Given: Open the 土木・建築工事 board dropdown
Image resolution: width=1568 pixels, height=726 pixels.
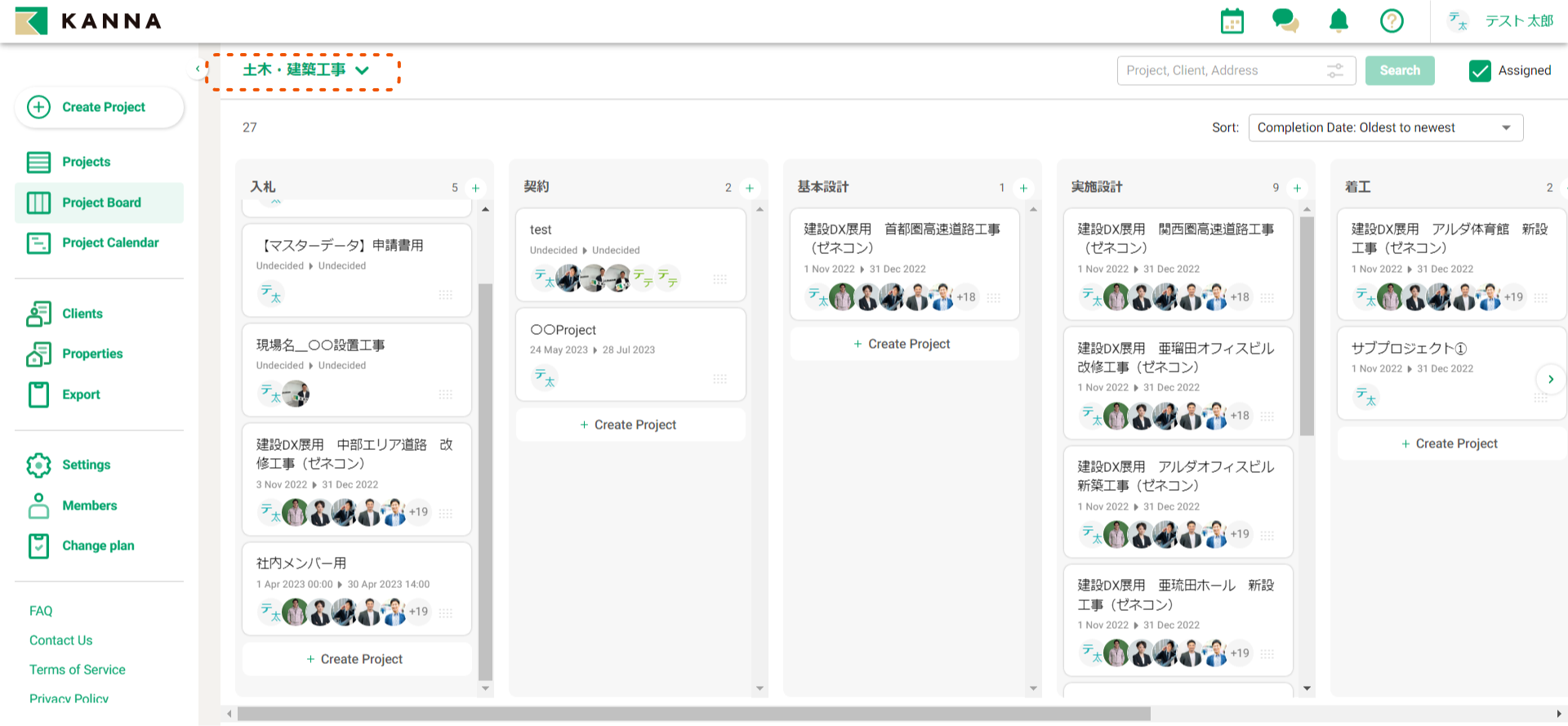Looking at the screenshot, I should pos(305,70).
